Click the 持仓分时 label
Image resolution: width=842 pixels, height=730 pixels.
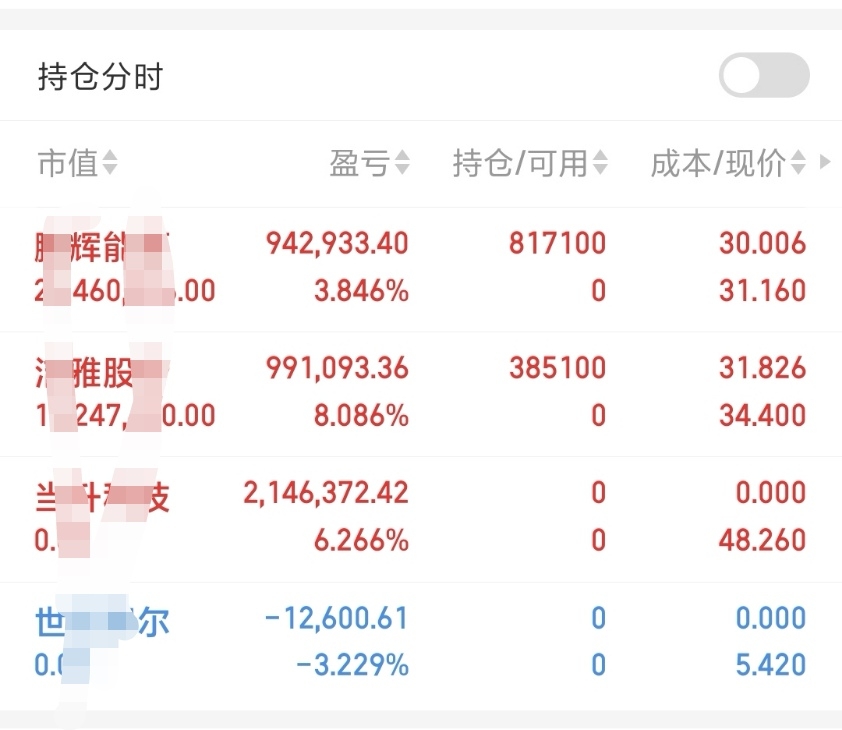point(100,77)
